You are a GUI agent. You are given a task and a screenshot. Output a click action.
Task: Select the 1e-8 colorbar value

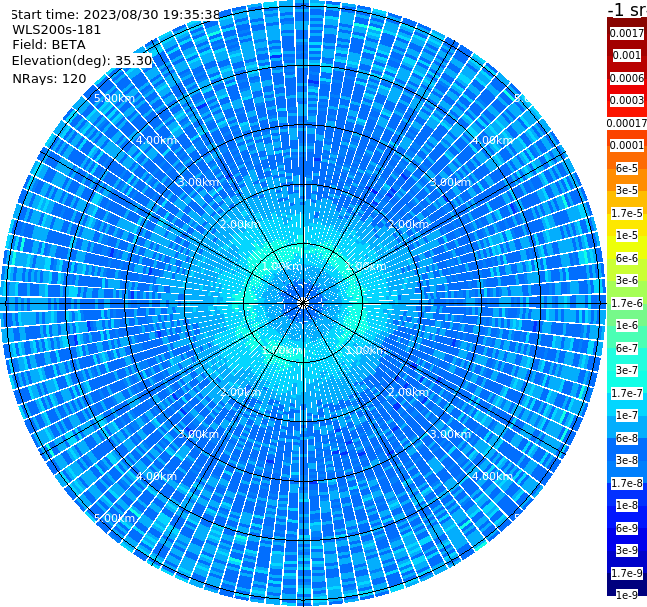(x=627, y=505)
